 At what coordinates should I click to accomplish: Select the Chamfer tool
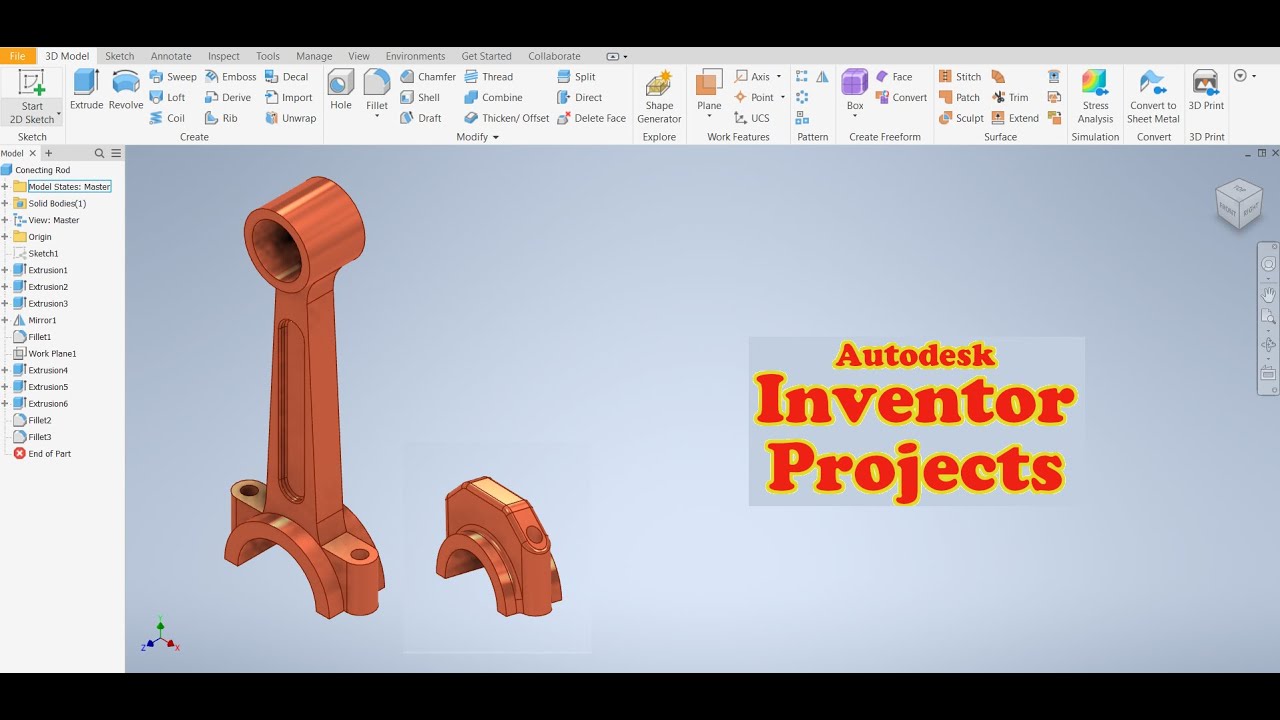(x=428, y=77)
